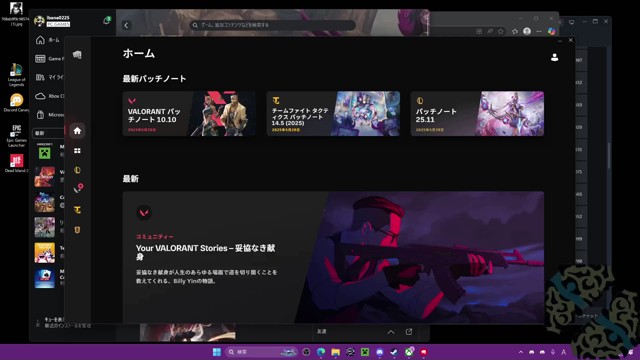Select the Home icon in Riot sidebar
The width and height of the screenshot is (640, 360).
[x=77, y=131]
